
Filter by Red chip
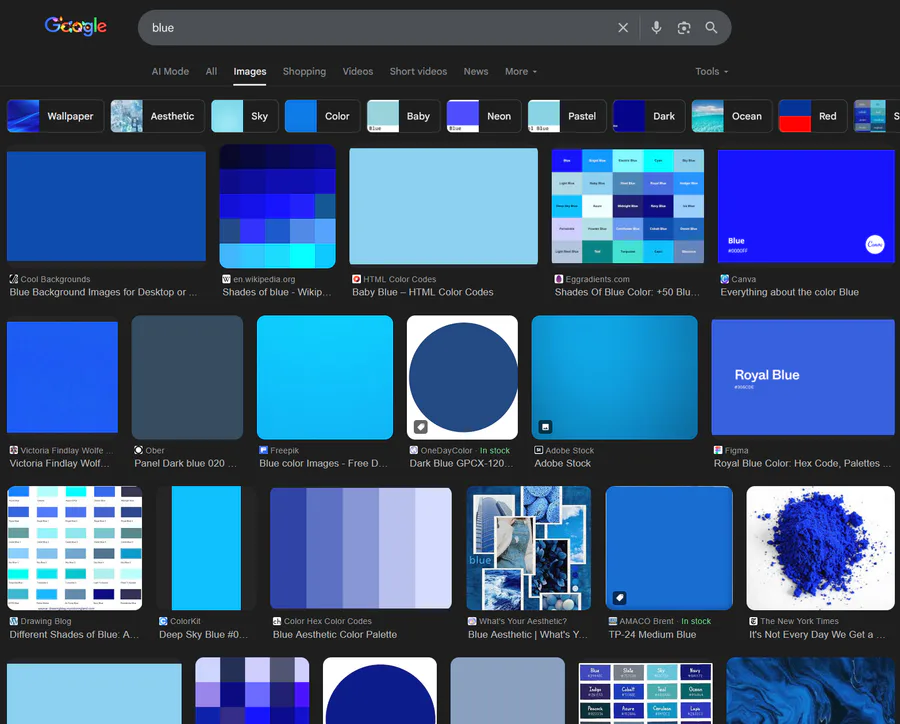pyautogui.click(x=813, y=116)
